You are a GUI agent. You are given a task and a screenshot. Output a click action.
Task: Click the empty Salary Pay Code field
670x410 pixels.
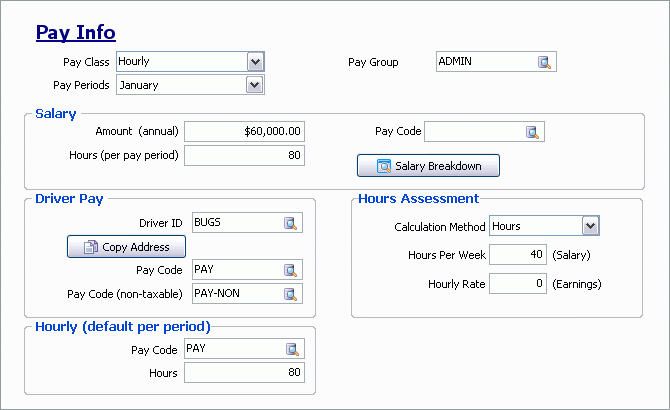click(474, 132)
